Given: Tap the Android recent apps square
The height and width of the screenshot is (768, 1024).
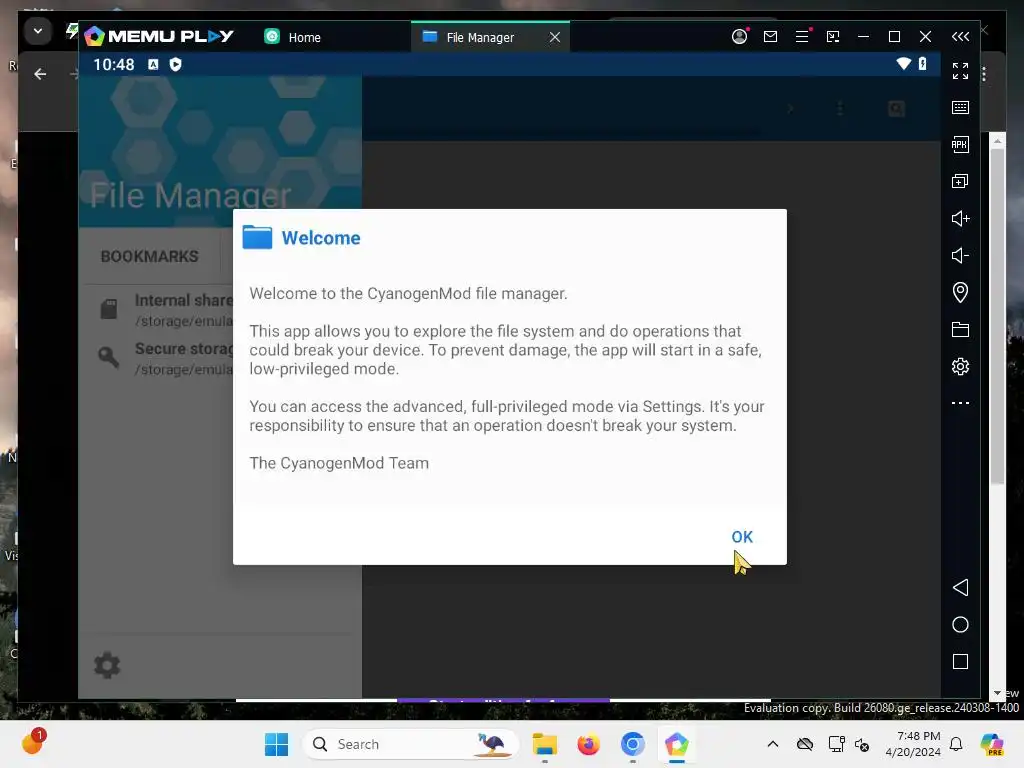Looking at the screenshot, I should tap(960, 662).
